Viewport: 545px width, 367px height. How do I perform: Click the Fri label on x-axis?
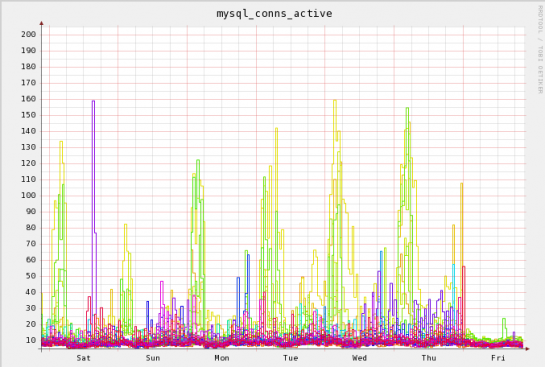[x=498, y=358]
